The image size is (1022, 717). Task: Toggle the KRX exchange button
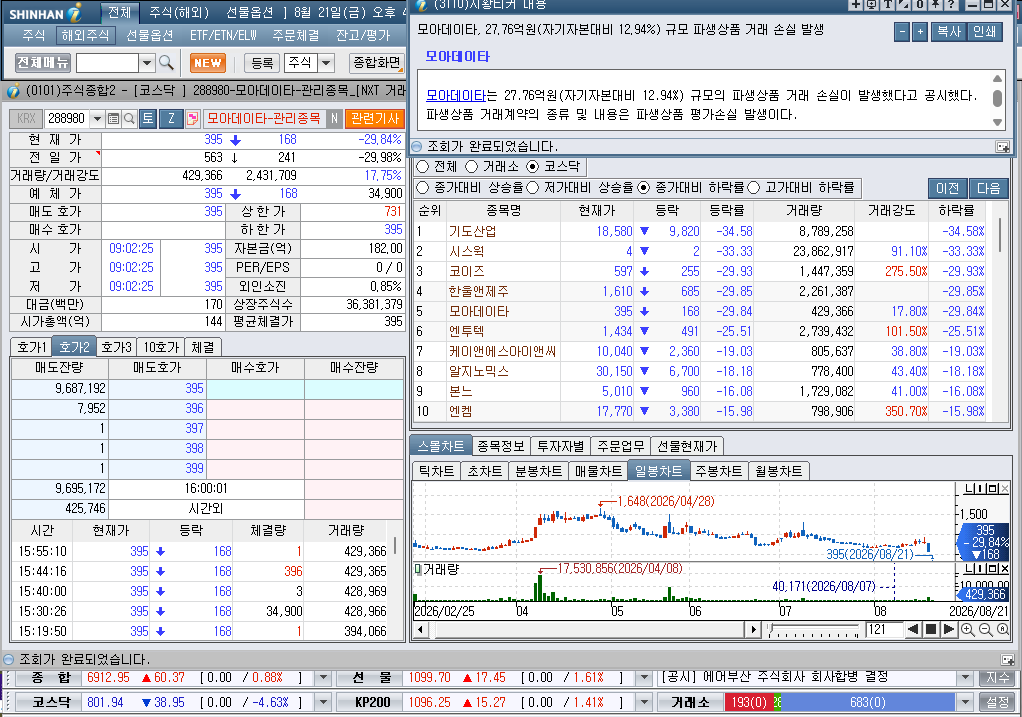[26, 119]
